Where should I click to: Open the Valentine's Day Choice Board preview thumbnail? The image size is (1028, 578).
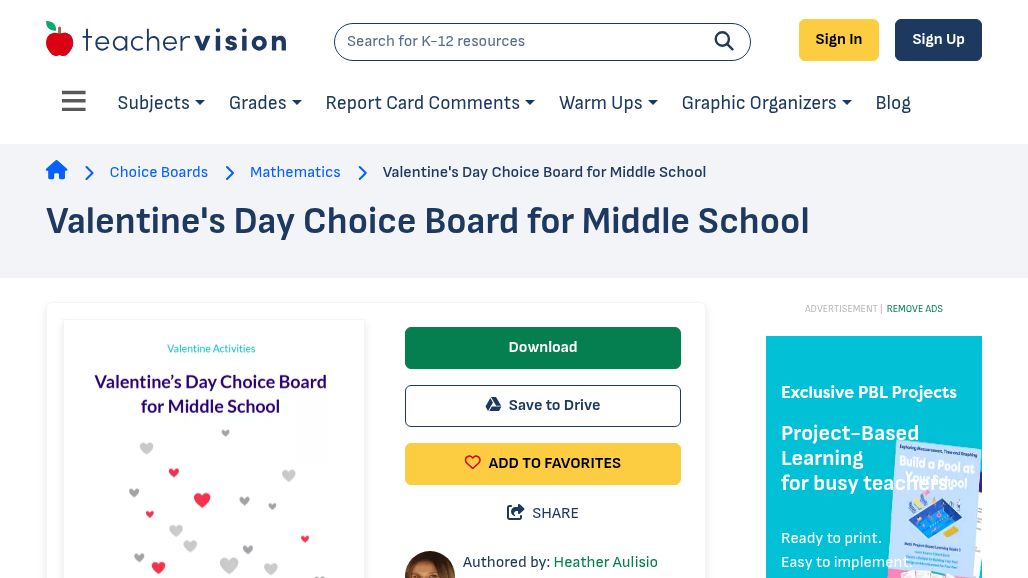point(214,449)
